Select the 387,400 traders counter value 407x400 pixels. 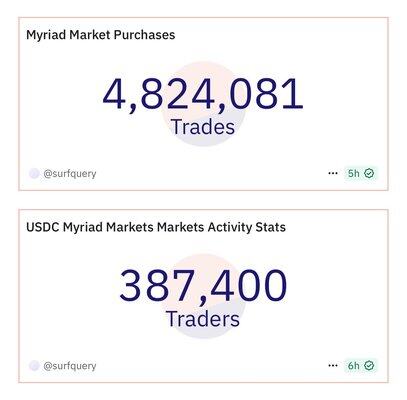point(203,286)
